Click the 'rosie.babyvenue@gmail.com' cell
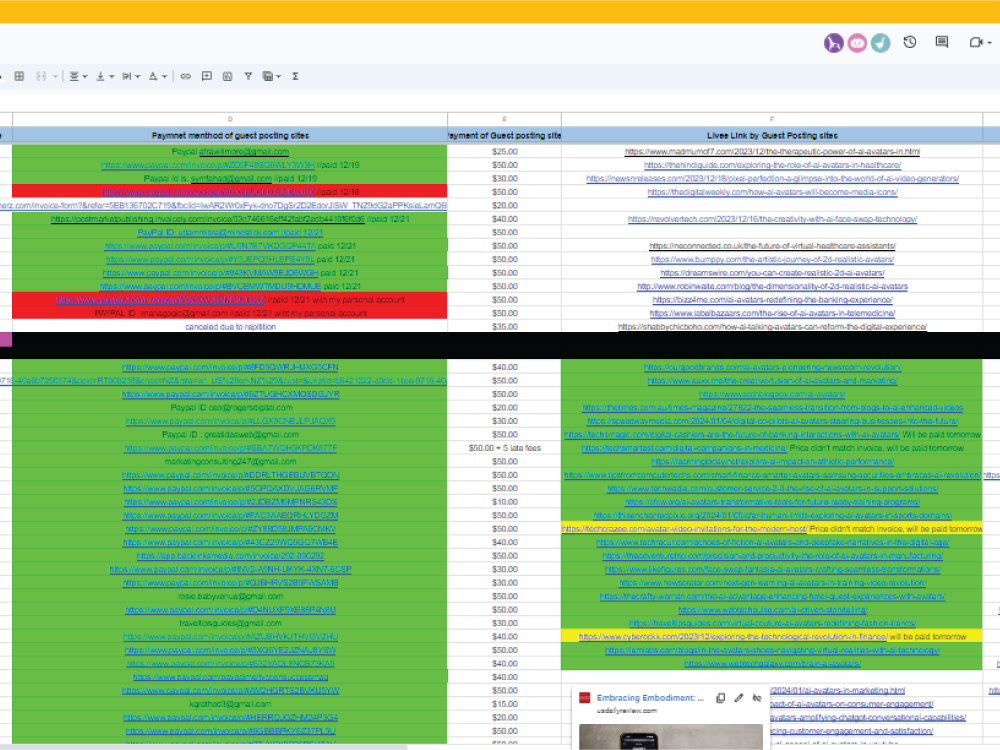The width and height of the screenshot is (1000, 750). [x=230, y=596]
